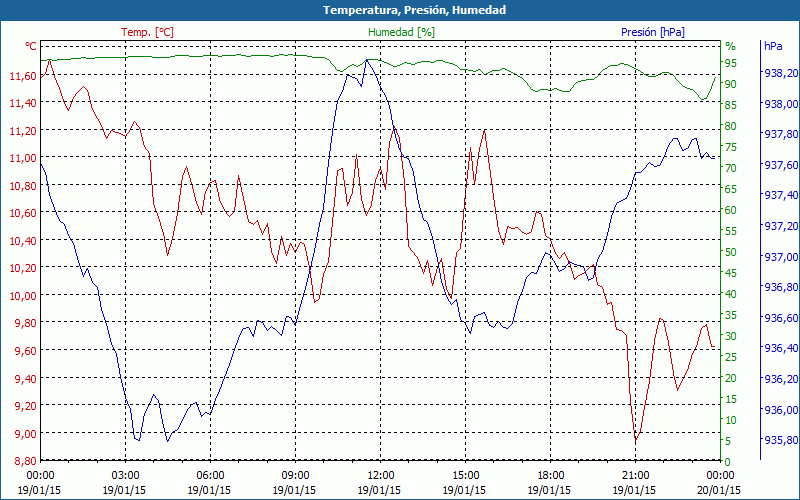Viewport: 800px width, 500px height.
Task: Click the 10,40 temperature axis value
Action: point(23,241)
